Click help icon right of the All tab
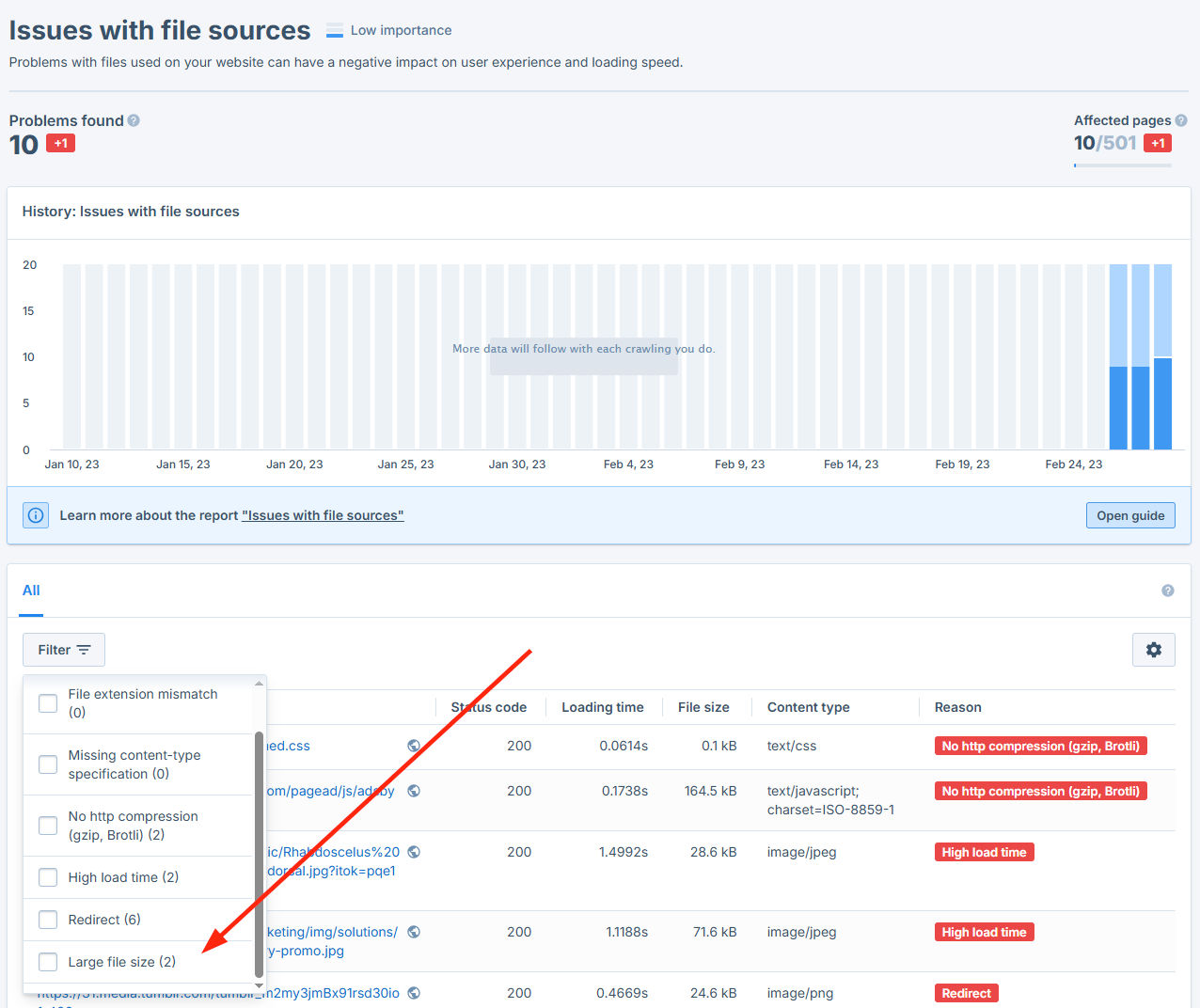The height and width of the screenshot is (1008, 1200). [1167, 591]
